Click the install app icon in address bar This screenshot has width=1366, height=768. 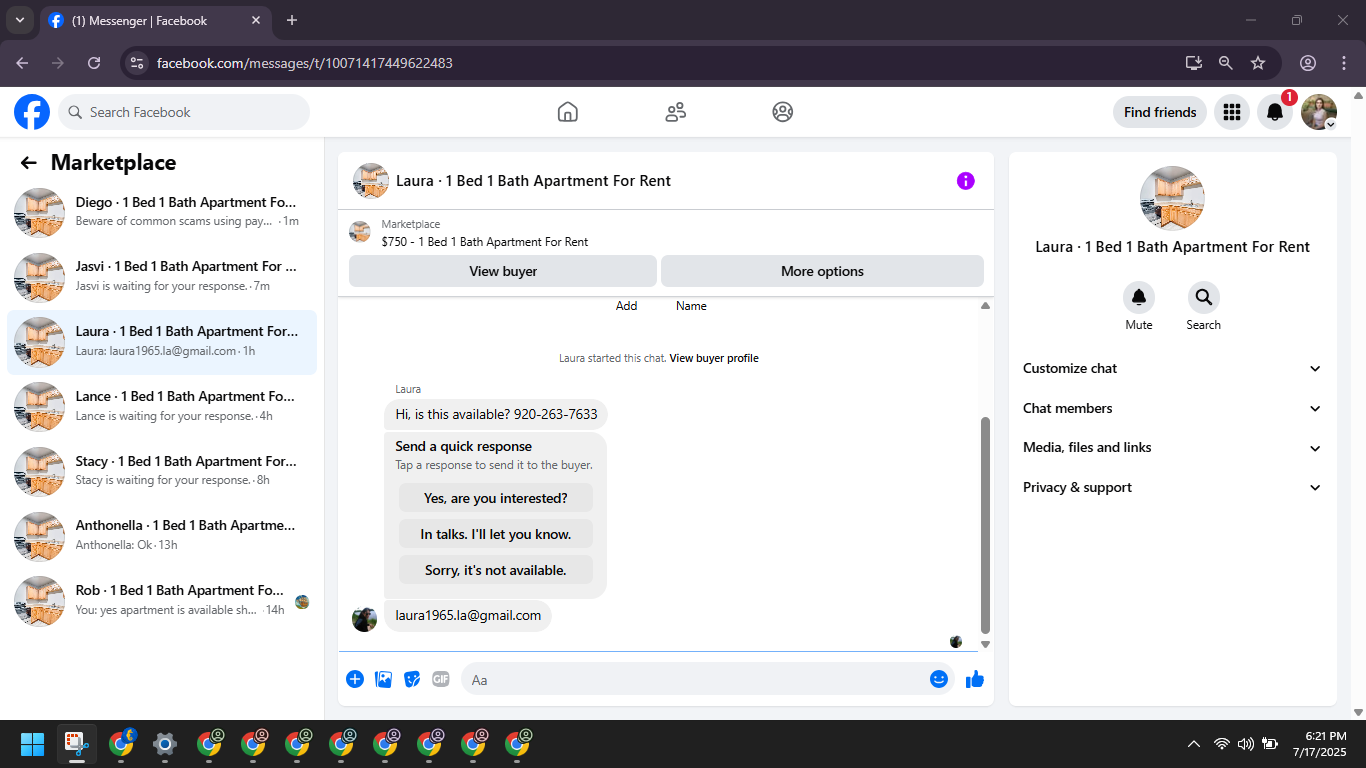pos(1194,63)
